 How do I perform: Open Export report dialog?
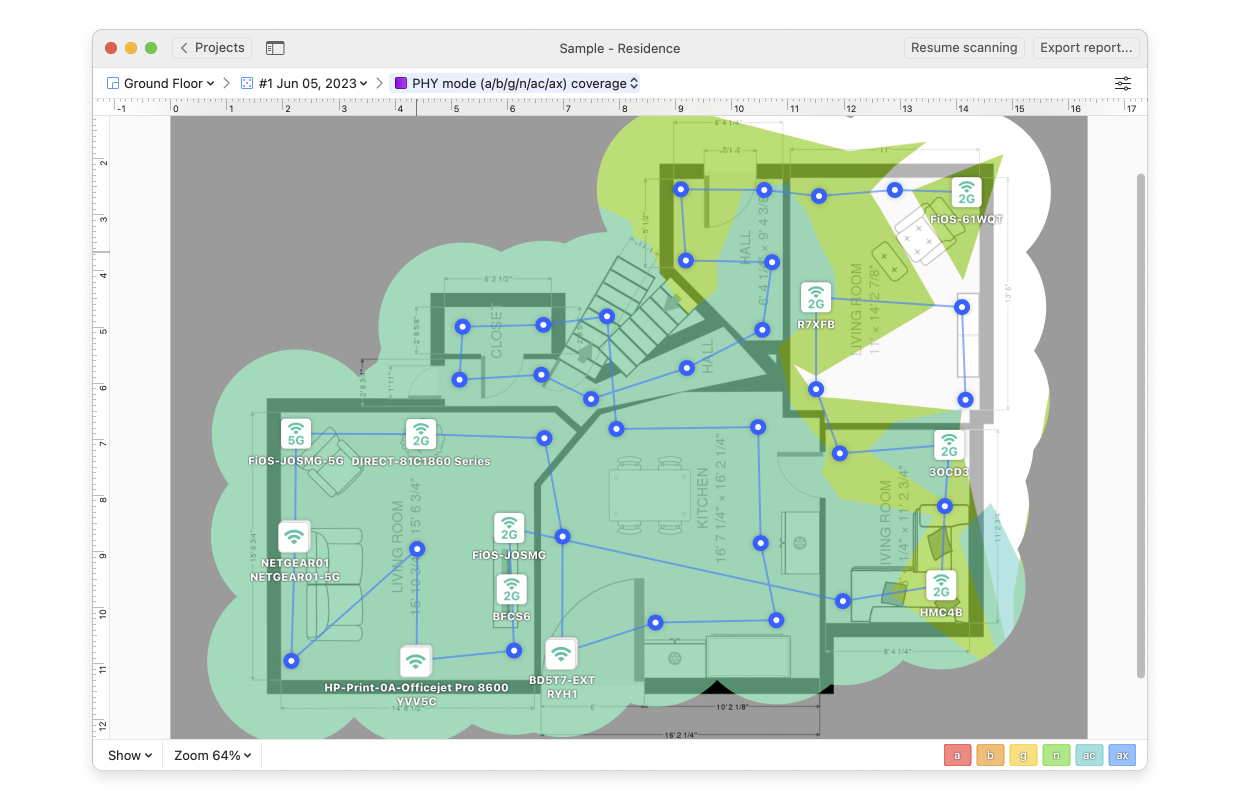[1086, 48]
